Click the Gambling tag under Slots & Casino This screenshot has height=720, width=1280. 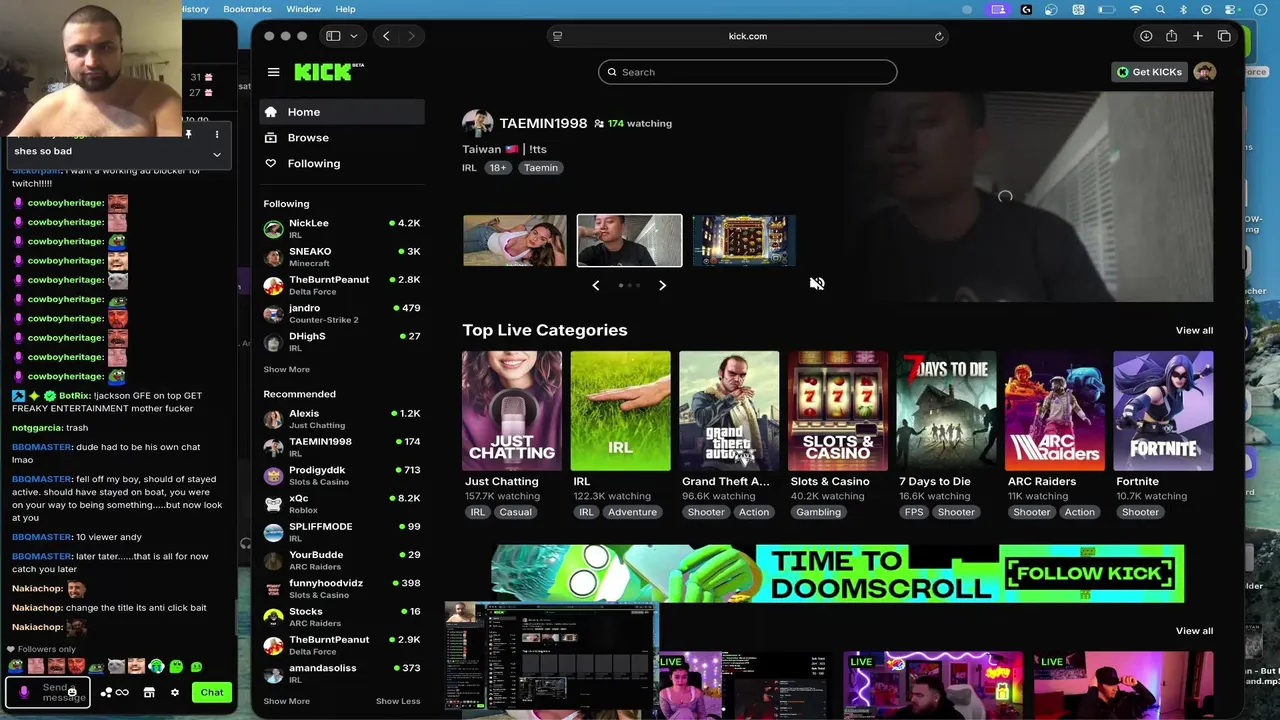pyautogui.click(x=819, y=512)
